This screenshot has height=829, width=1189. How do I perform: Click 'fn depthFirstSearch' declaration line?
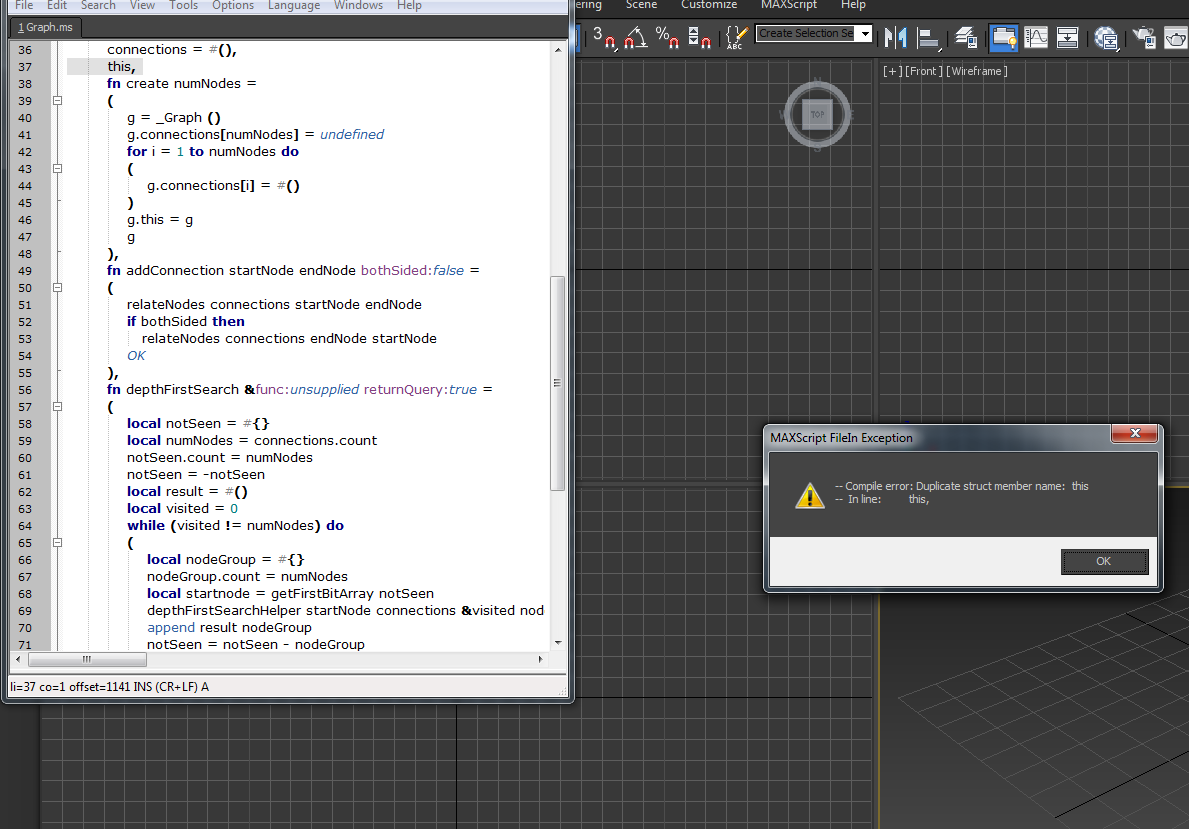click(x=300, y=390)
